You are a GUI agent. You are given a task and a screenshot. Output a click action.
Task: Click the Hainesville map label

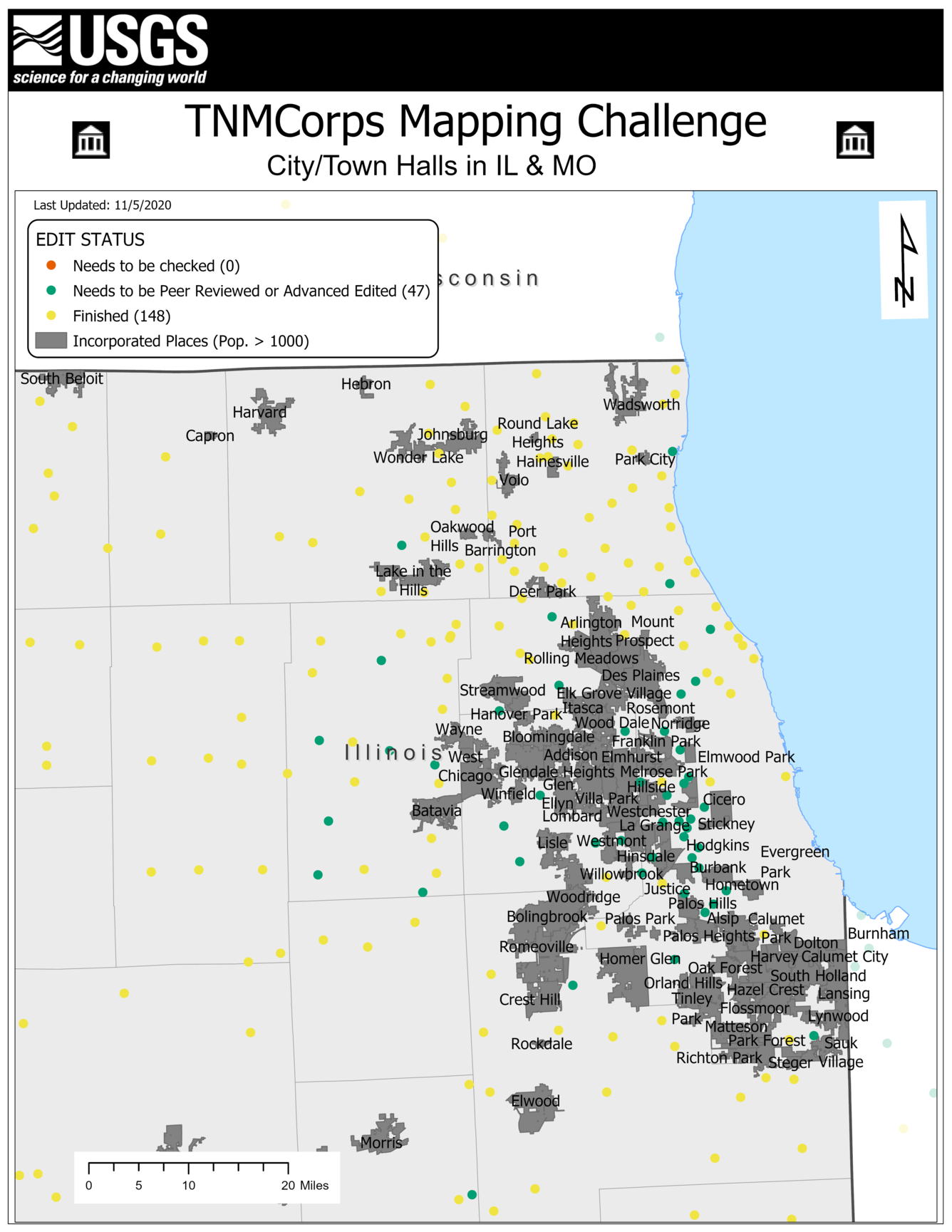pyautogui.click(x=552, y=462)
